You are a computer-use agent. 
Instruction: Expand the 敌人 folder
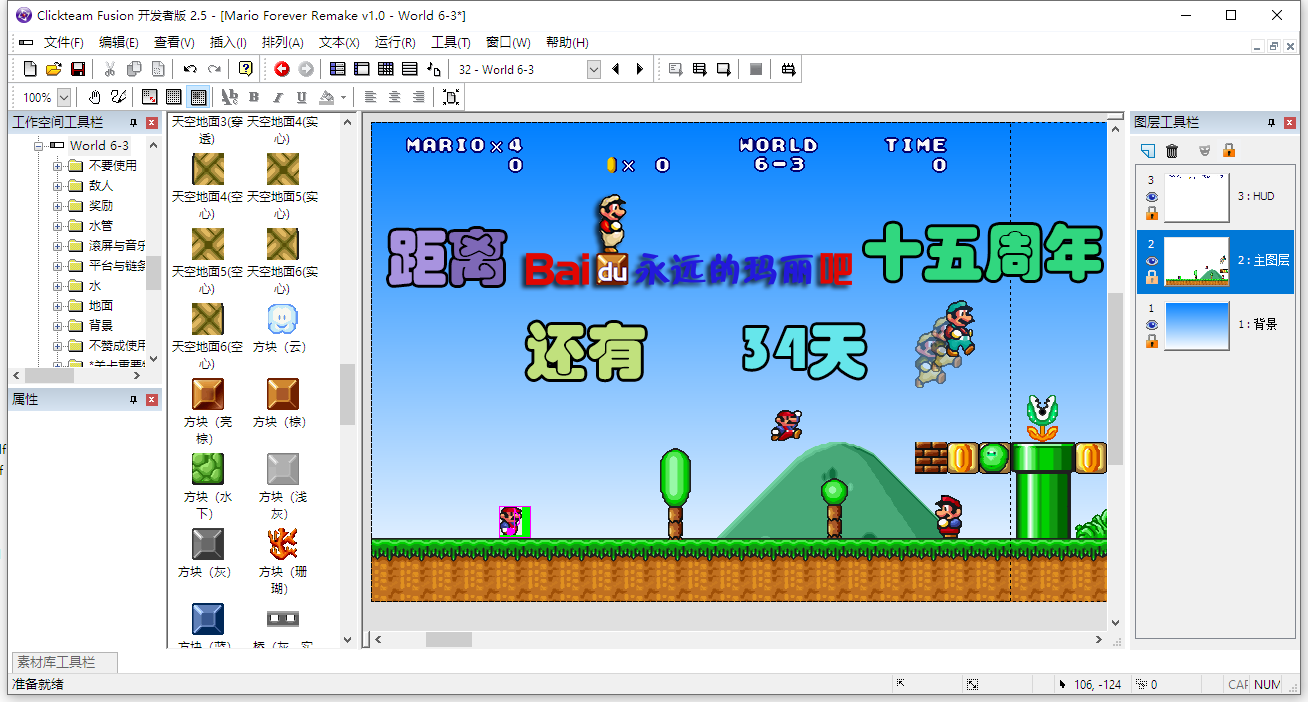[x=58, y=185]
